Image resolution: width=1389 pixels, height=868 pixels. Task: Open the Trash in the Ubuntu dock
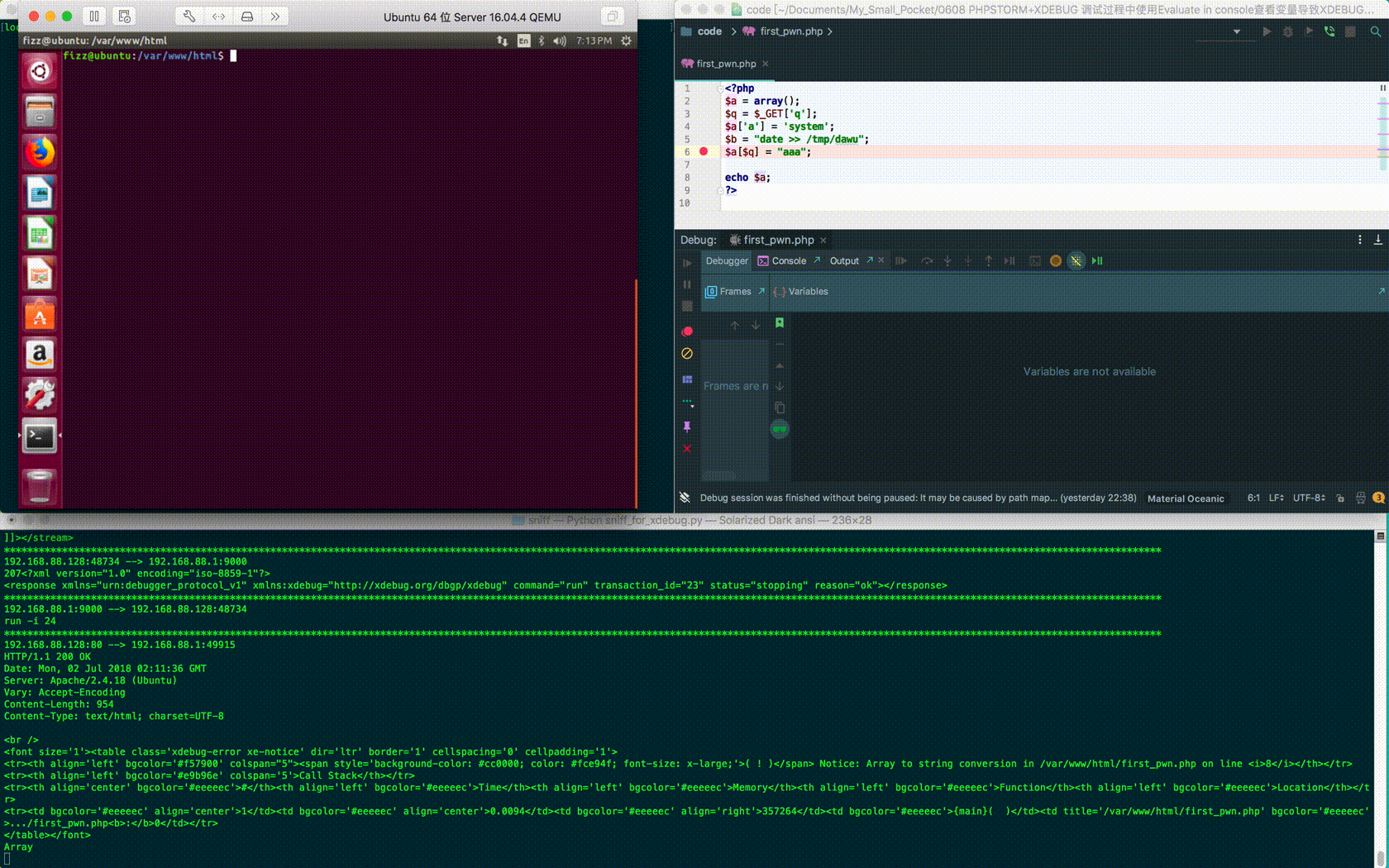pyautogui.click(x=39, y=486)
